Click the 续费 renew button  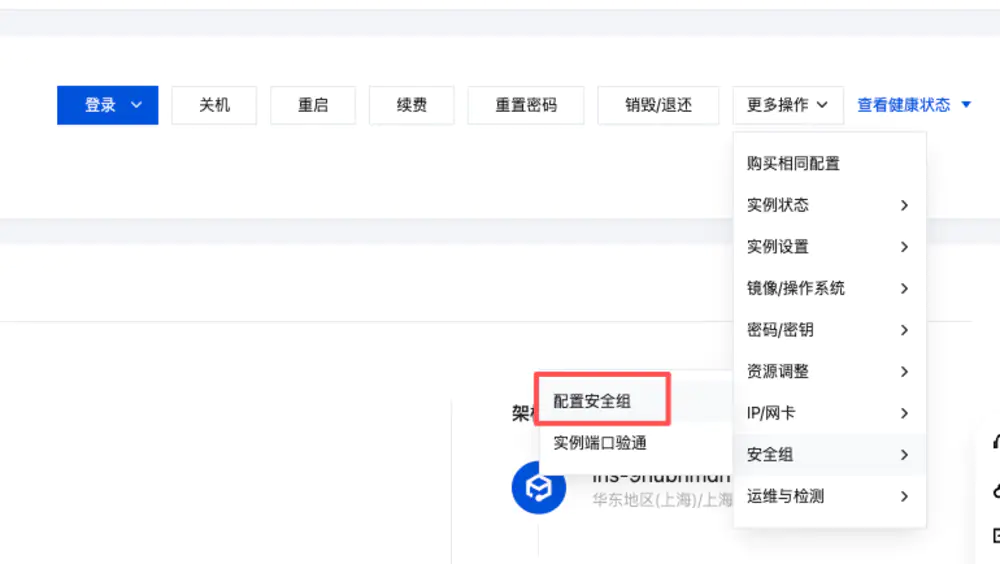411,105
